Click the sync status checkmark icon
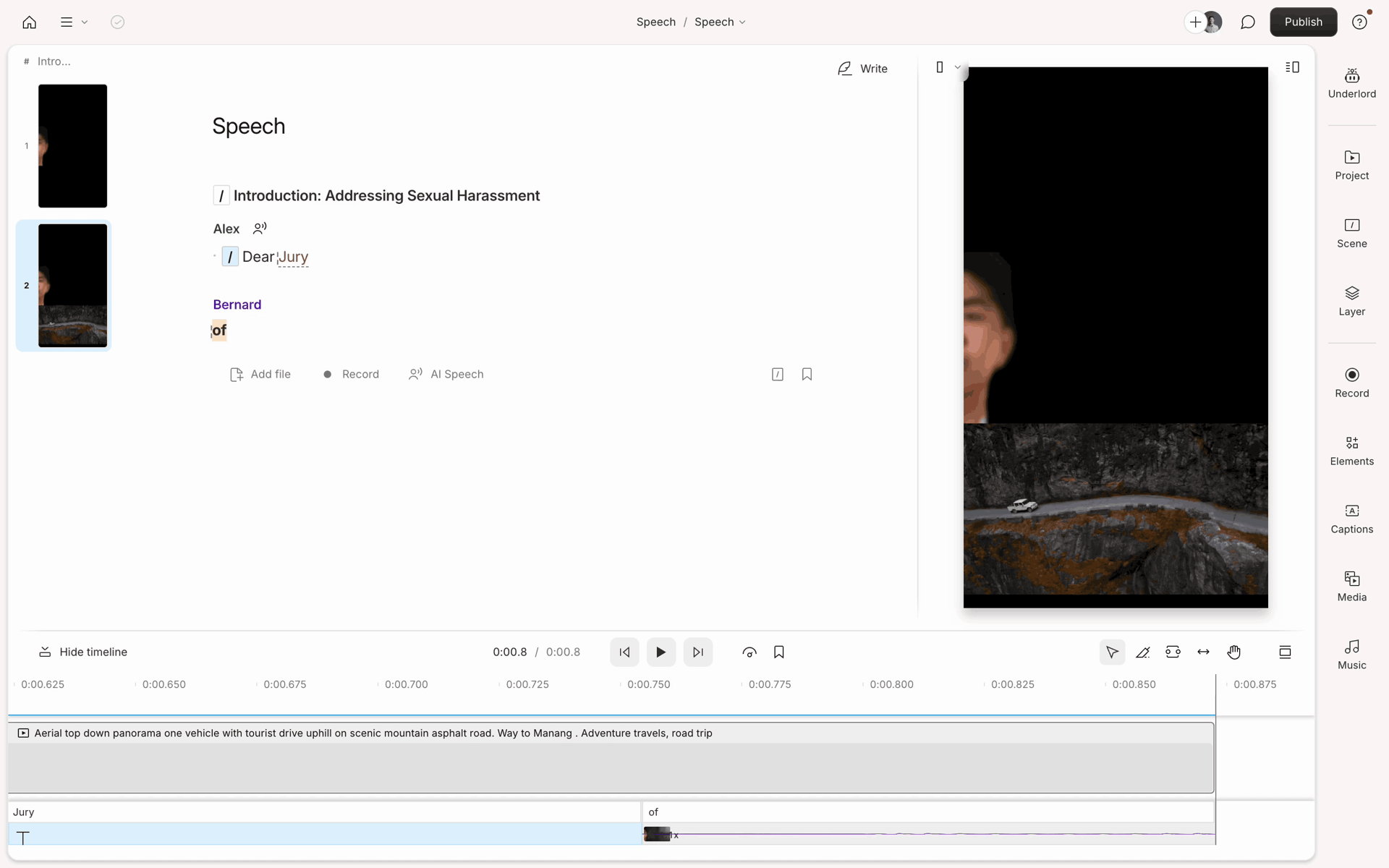Viewport: 1389px width, 868px height. [x=117, y=22]
